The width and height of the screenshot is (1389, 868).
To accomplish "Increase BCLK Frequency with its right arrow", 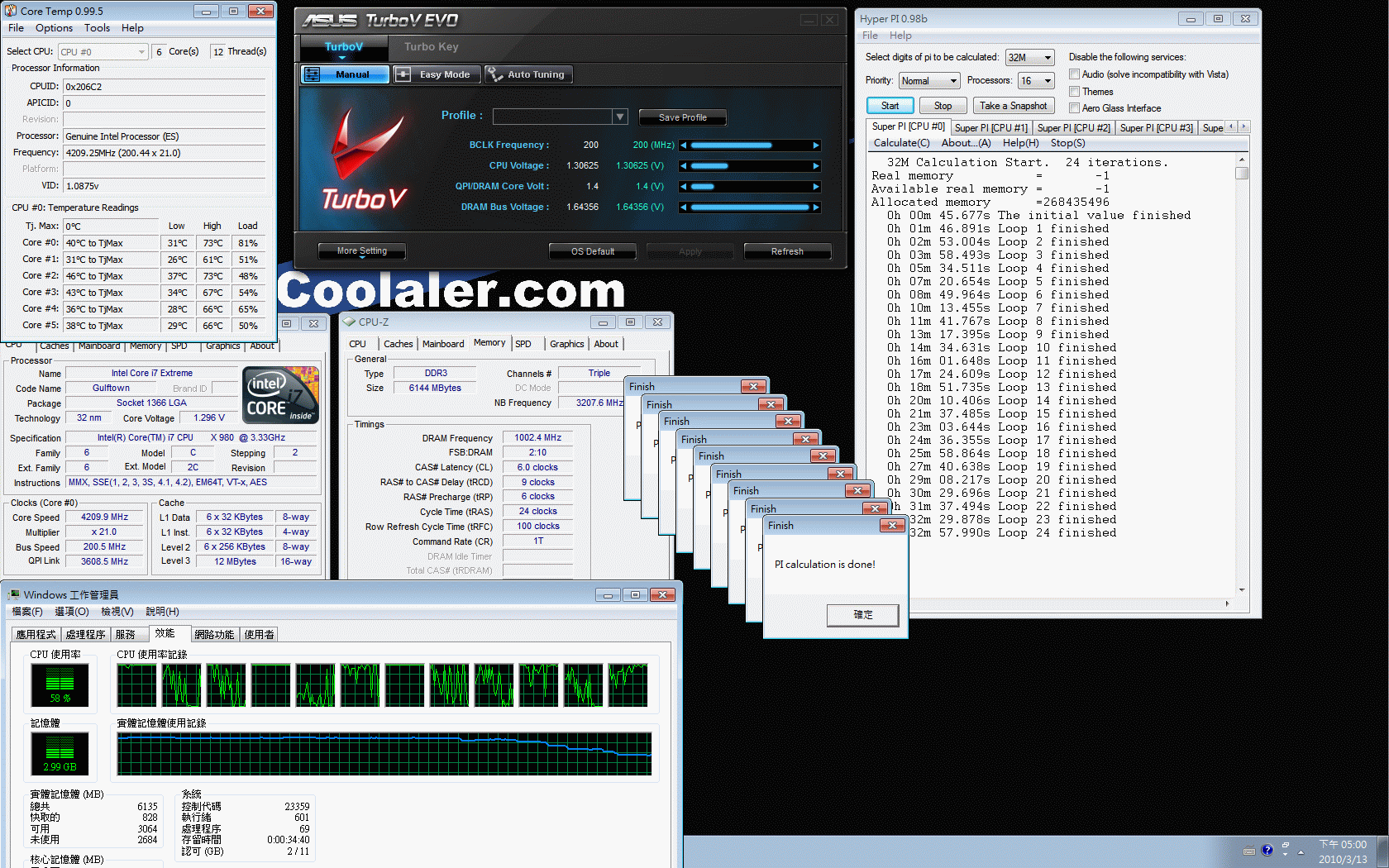I will (816, 145).
